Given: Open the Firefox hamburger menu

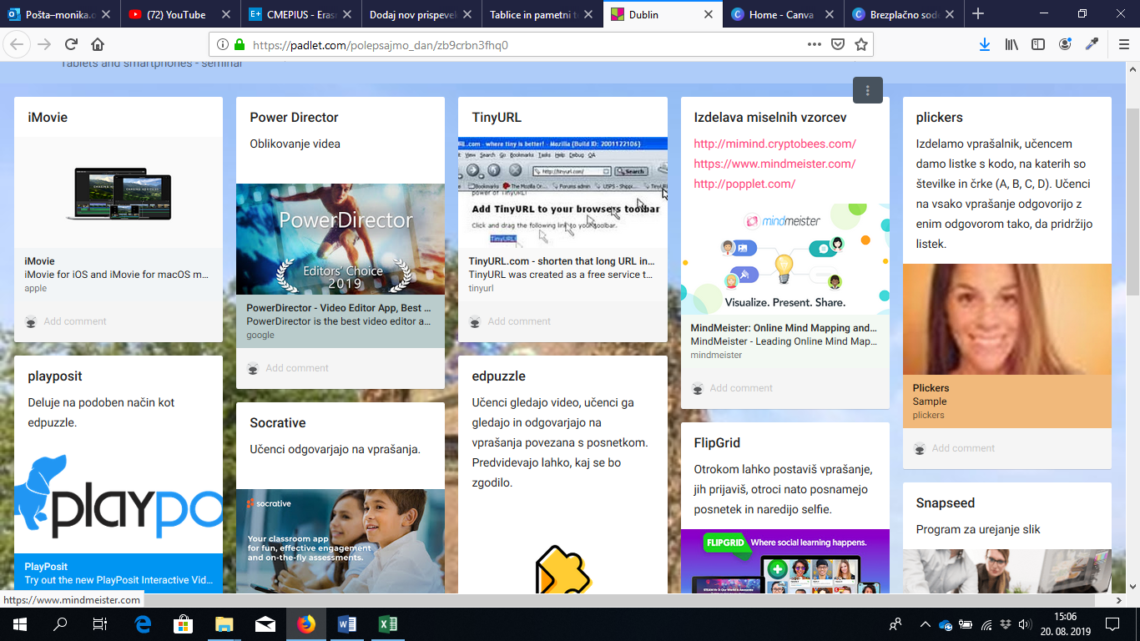Looking at the screenshot, I should tap(1124, 44).
